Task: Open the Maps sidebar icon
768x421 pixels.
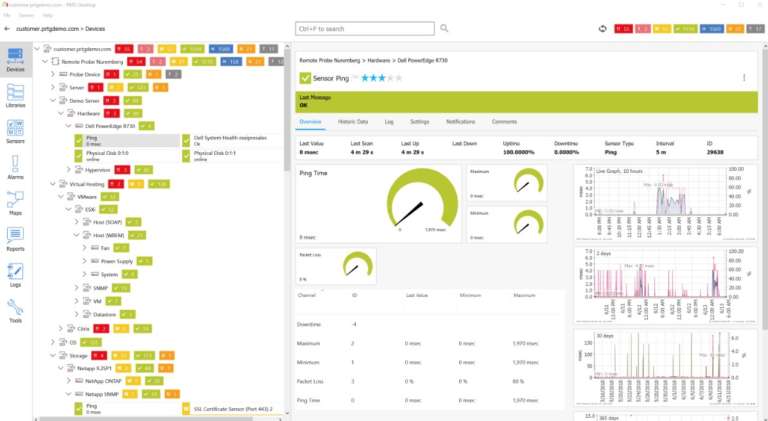Action: click(15, 203)
